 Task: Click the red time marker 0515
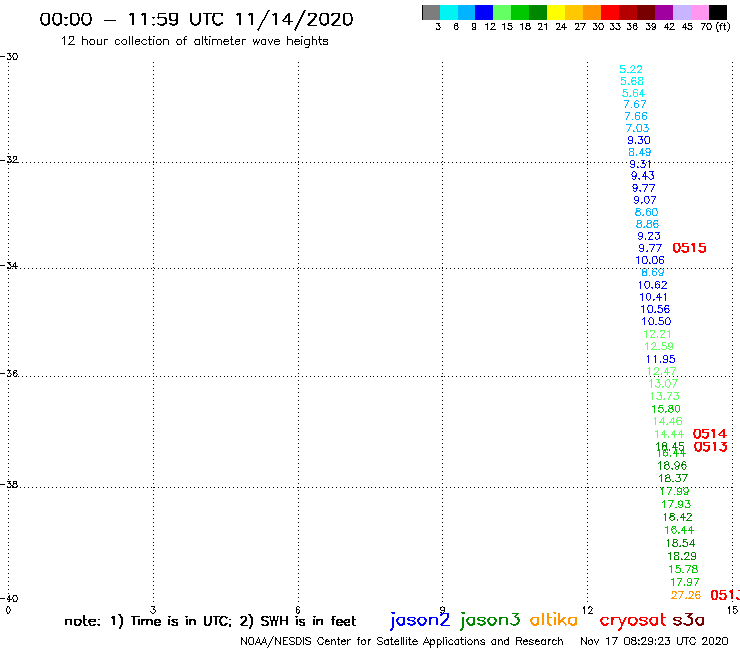[x=689, y=248]
